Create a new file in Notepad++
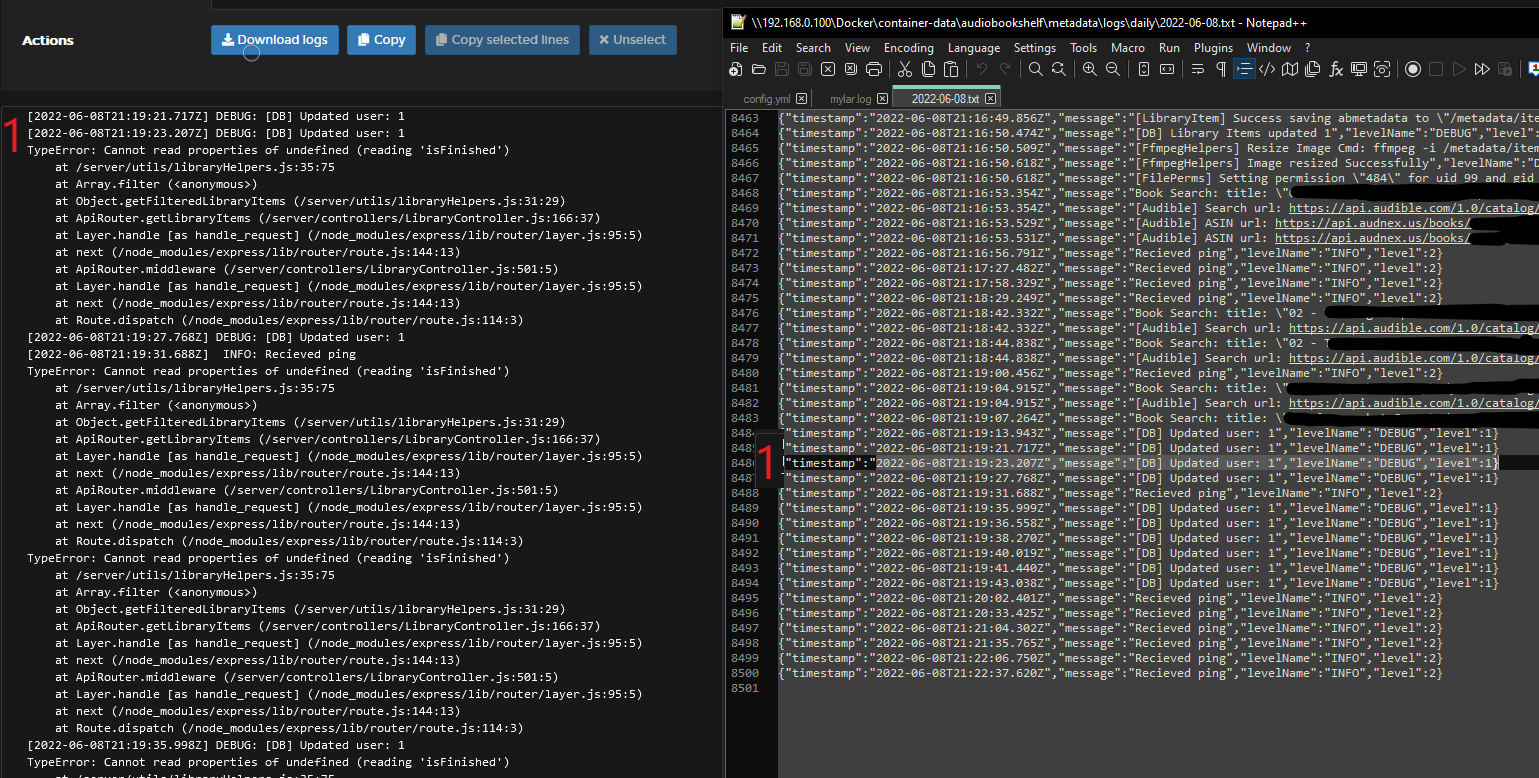1539x778 pixels. pyautogui.click(x=737, y=69)
